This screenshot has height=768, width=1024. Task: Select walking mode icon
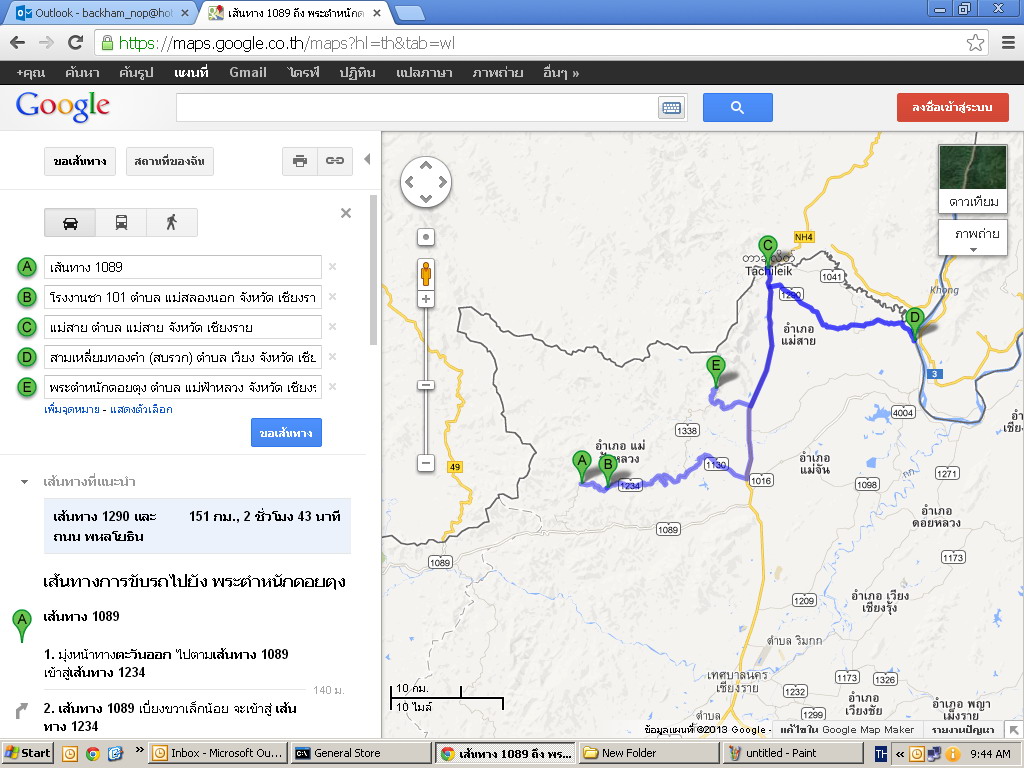[x=172, y=223]
